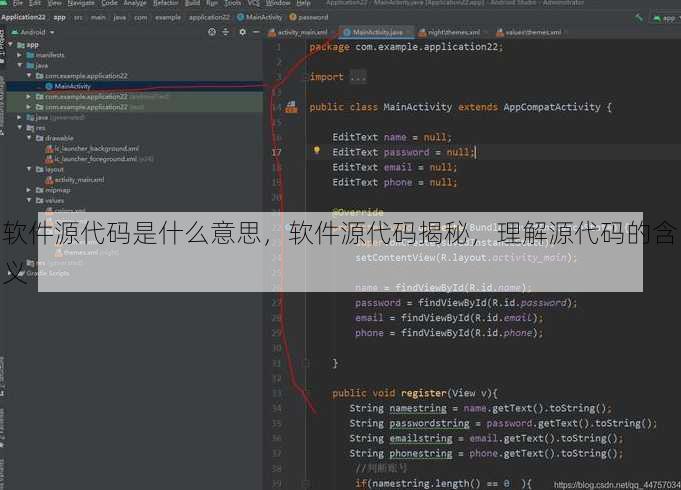The width and height of the screenshot is (681, 490).
Task: Click the ic_launcher_background.xml file icon
Action: click(50, 149)
